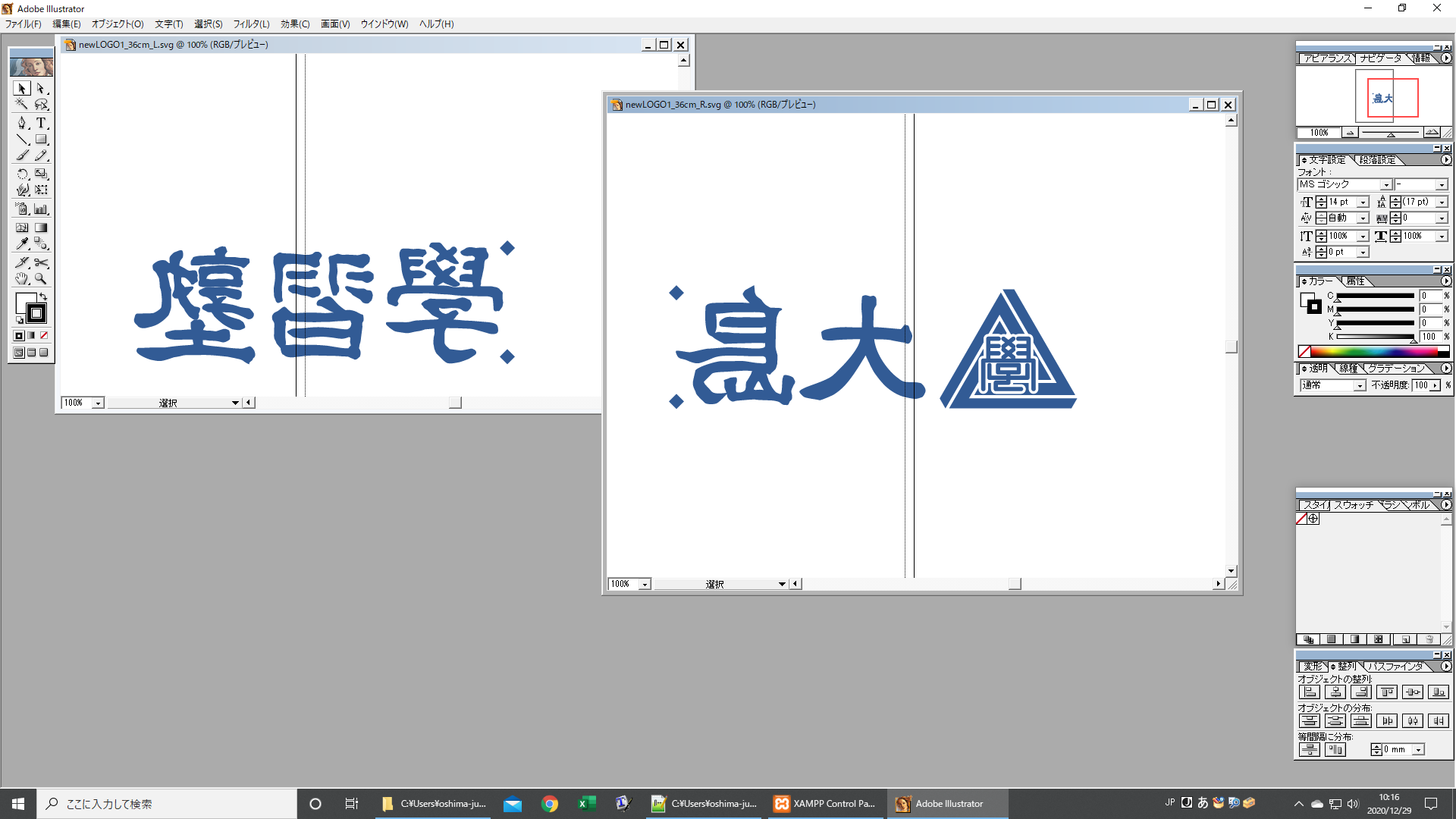This screenshot has height=819, width=1456.
Task: Select the Gradient tool
Action: click(x=42, y=227)
